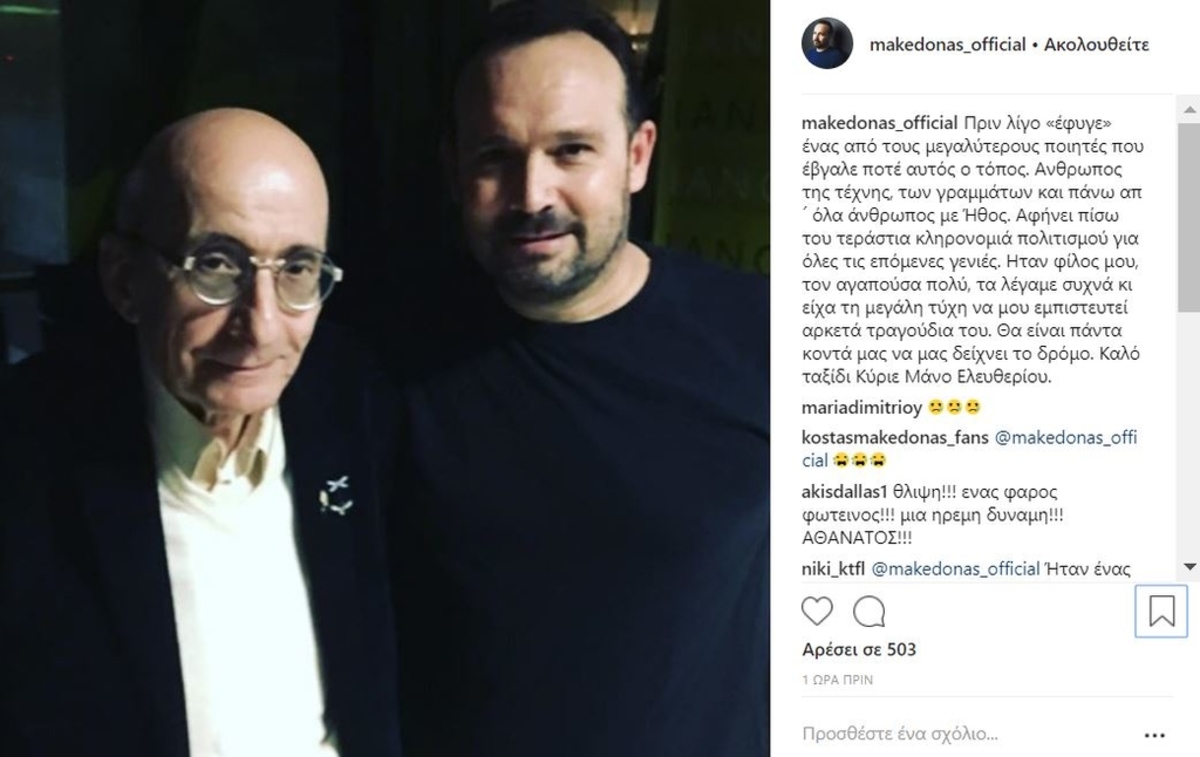The height and width of the screenshot is (757, 1200).
Task: Click the @makedonas_official mention in niki_ktfl's comment
Action: coord(956,569)
